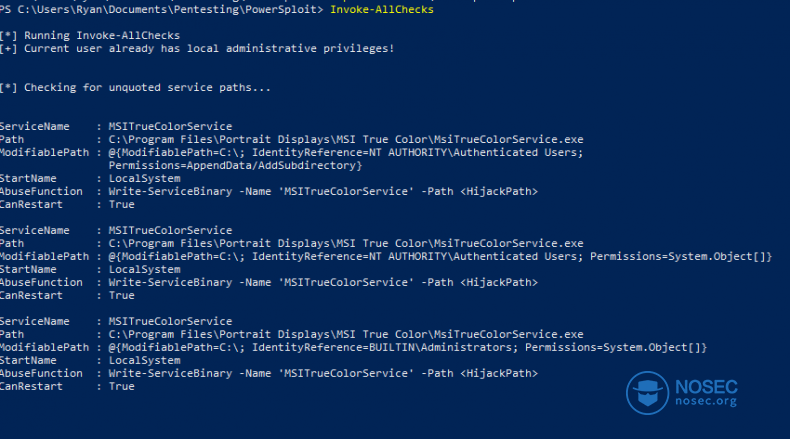Click the first CanRestart True value
Image resolution: width=790 pixels, height=439 pixels.
pyautogui.click(x=121, y=205)
